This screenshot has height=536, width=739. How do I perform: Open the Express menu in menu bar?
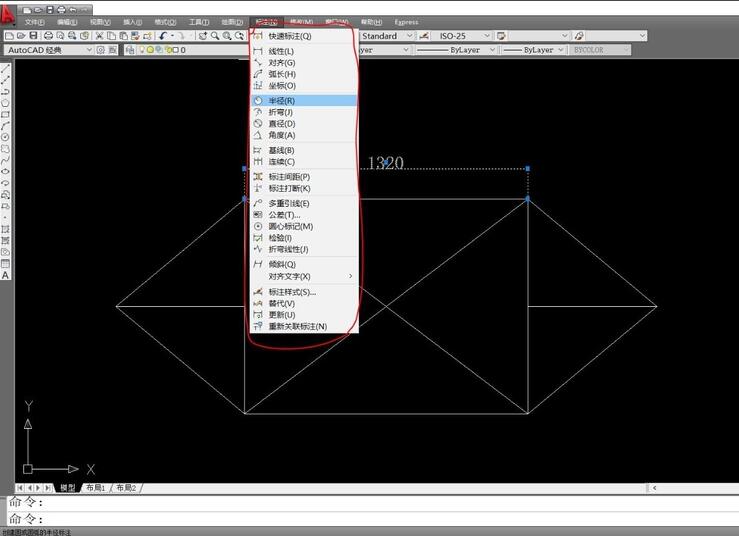406,22
